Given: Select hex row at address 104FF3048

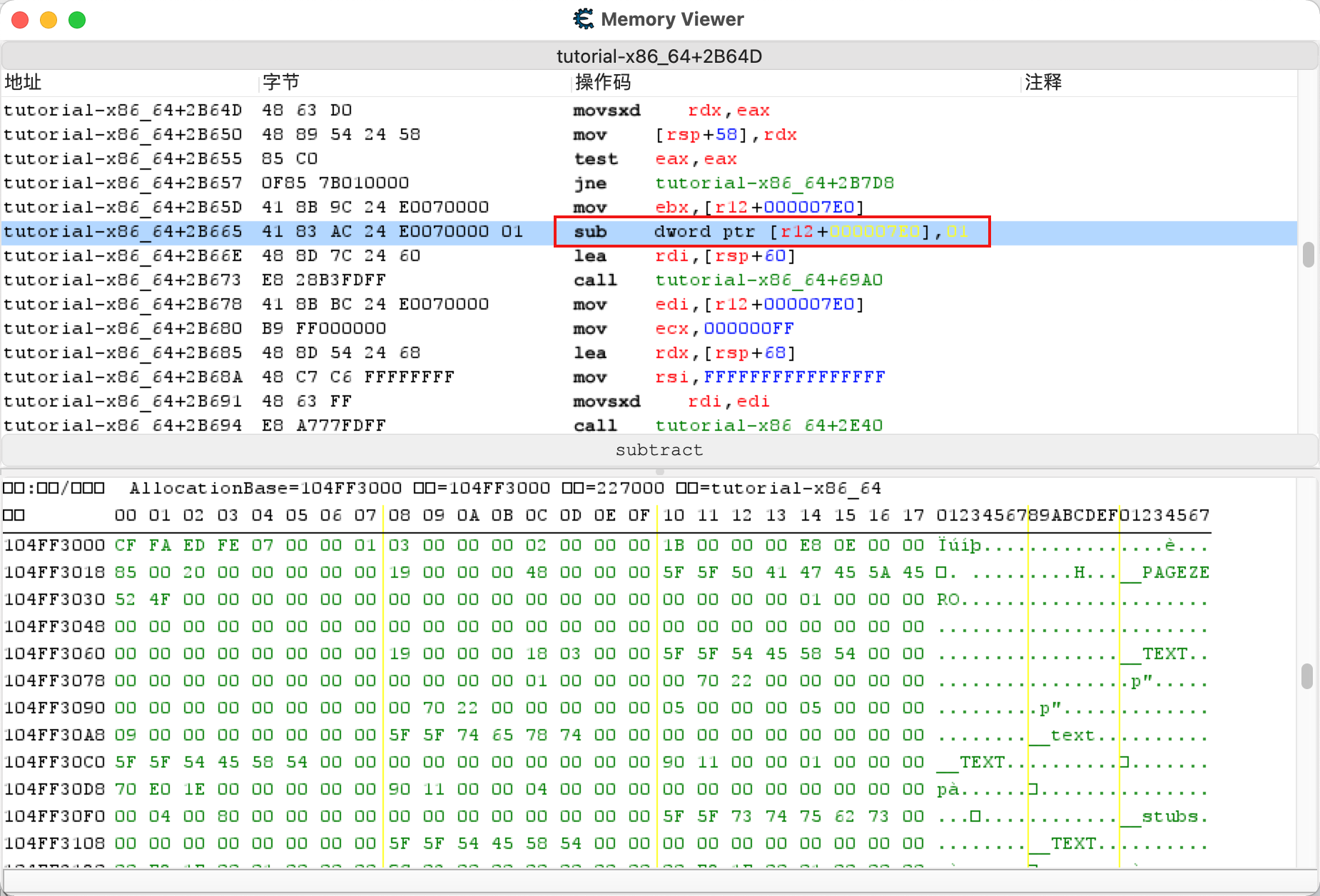Looking at the screenshot, I should (x=606, y=627).
